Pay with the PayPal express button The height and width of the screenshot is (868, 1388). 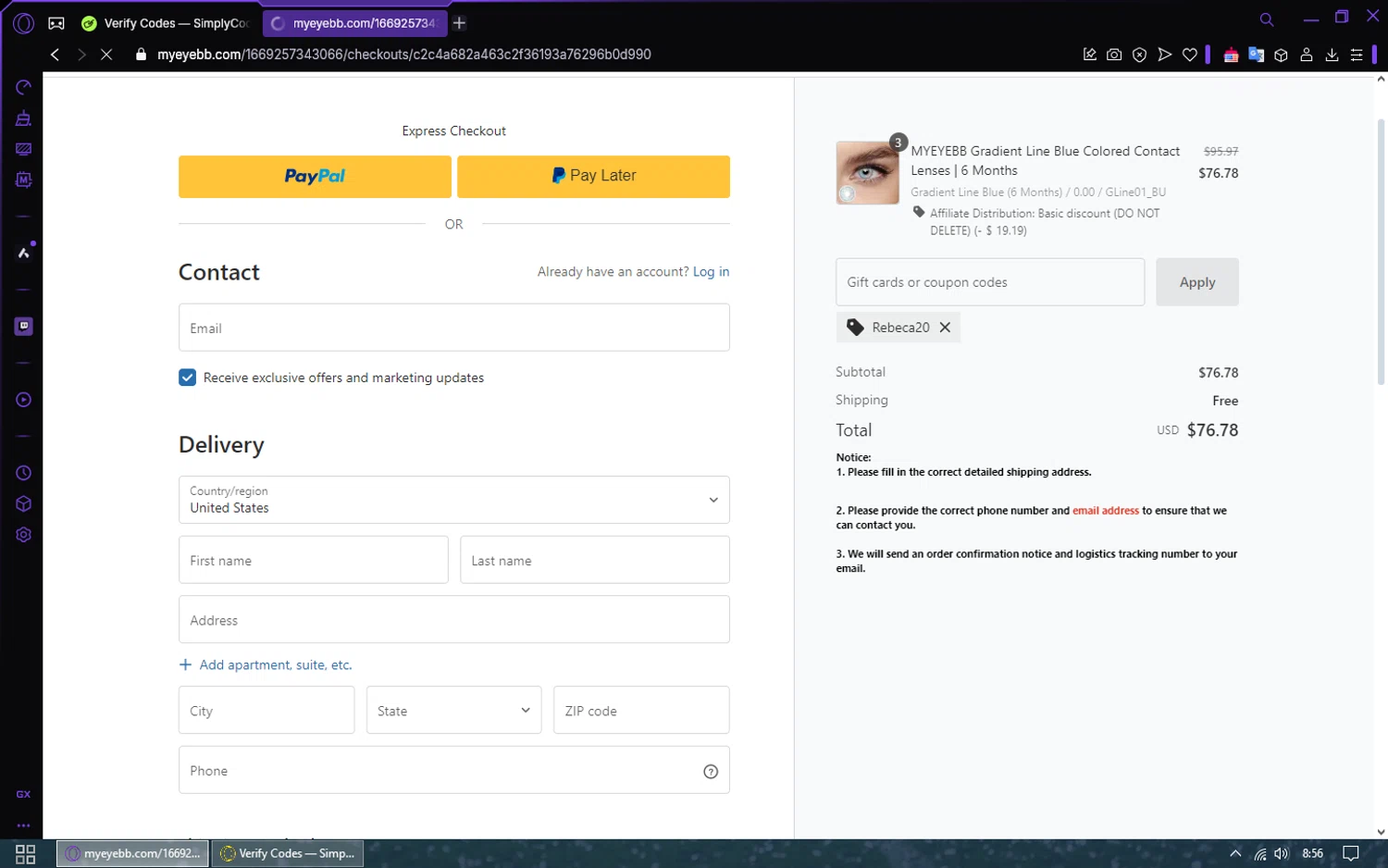315,176
